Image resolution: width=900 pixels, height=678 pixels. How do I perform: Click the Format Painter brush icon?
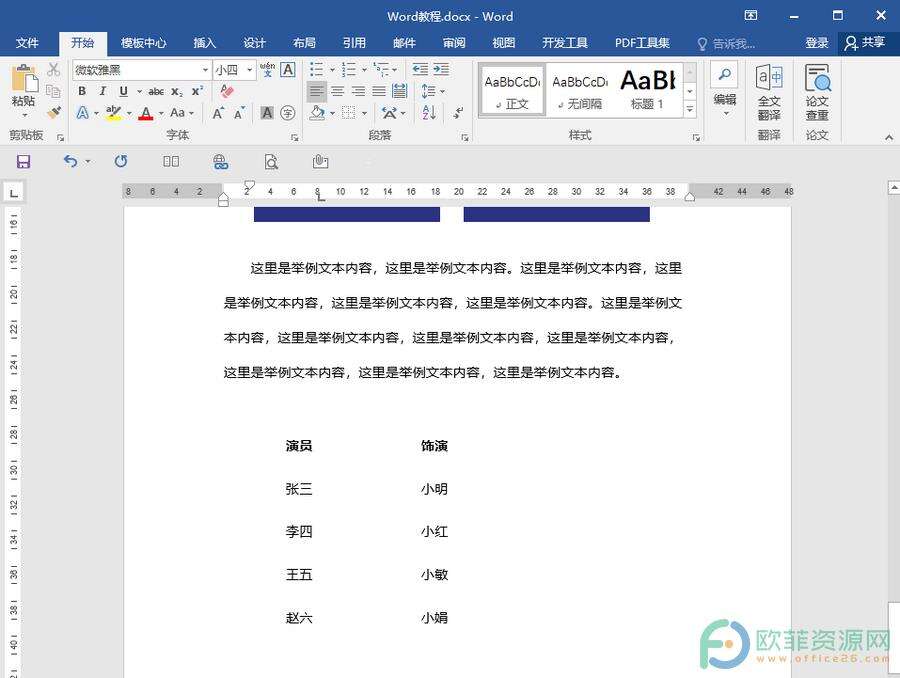pos(54,113)
